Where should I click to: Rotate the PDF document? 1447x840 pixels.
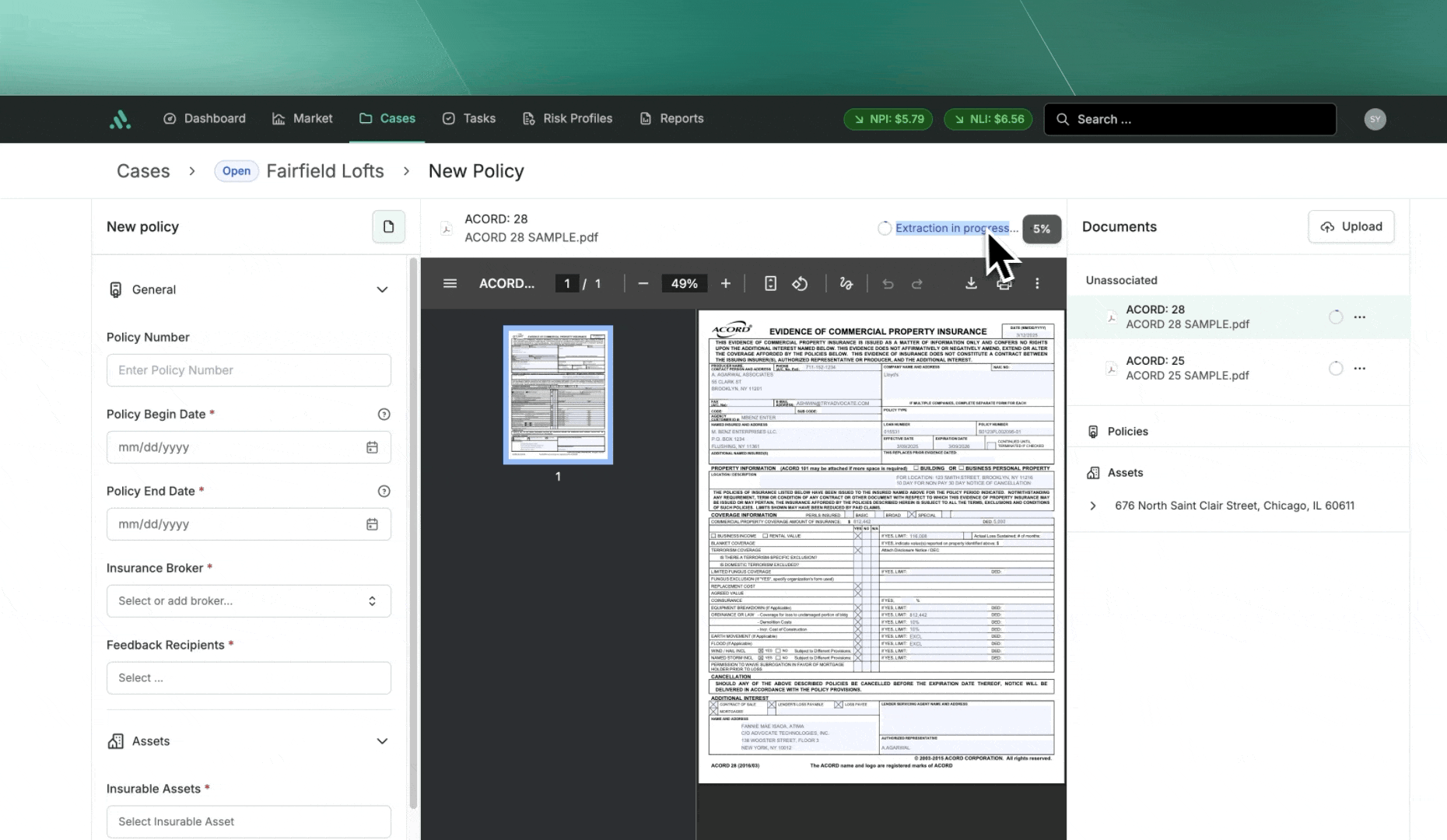coord(800,284)
